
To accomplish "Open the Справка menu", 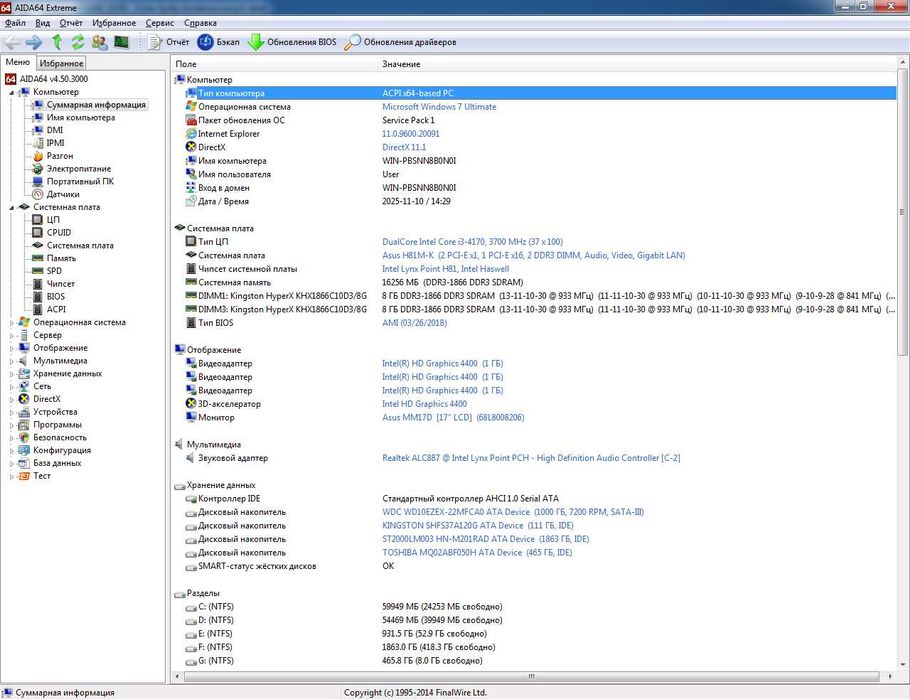I will point(200,23).
